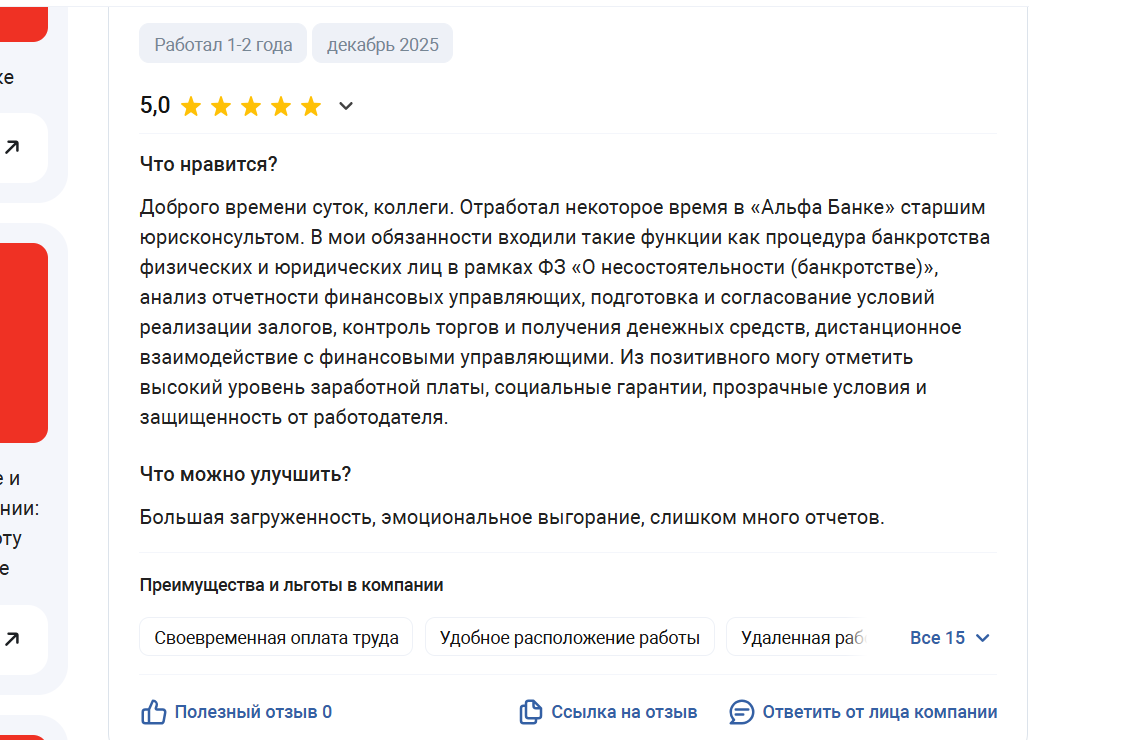Click the chevron arrow beside Все 15
The width and height of the screenshot is (1128, 740).
(x=982, y=638)
